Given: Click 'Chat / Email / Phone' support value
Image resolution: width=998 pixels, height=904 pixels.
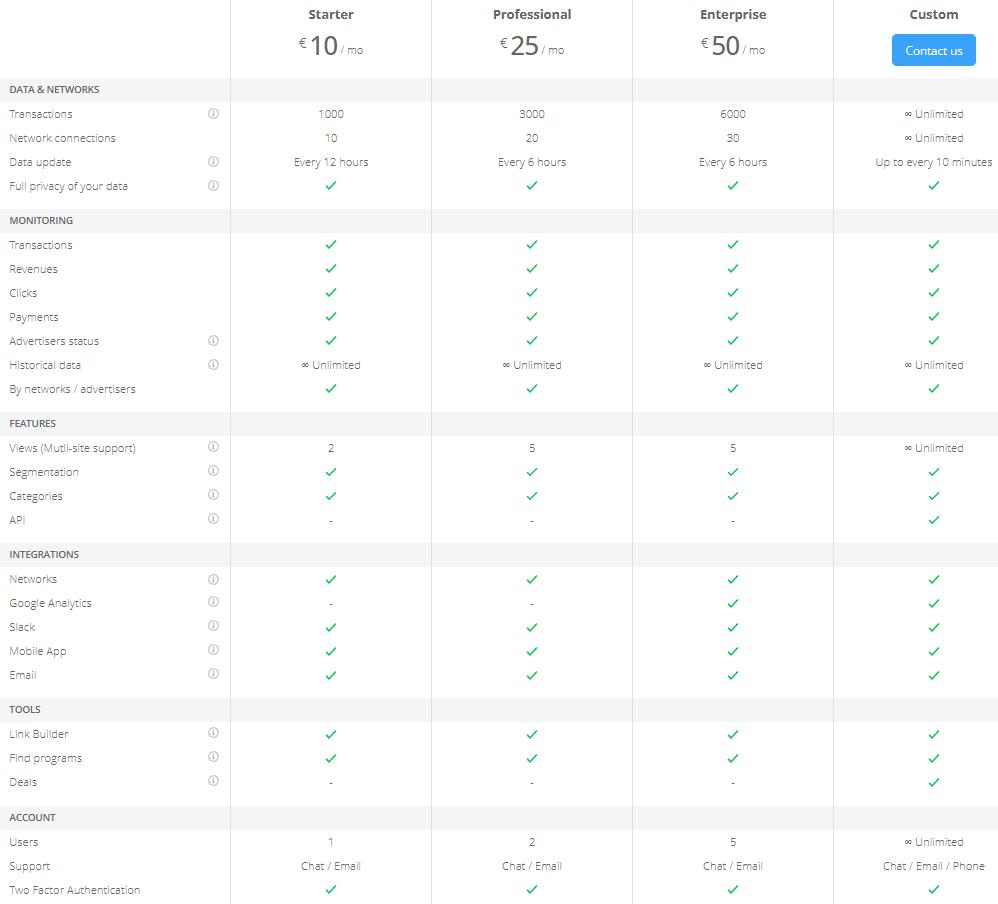Looking at the screenshot, I should click(x=934, y=866).
